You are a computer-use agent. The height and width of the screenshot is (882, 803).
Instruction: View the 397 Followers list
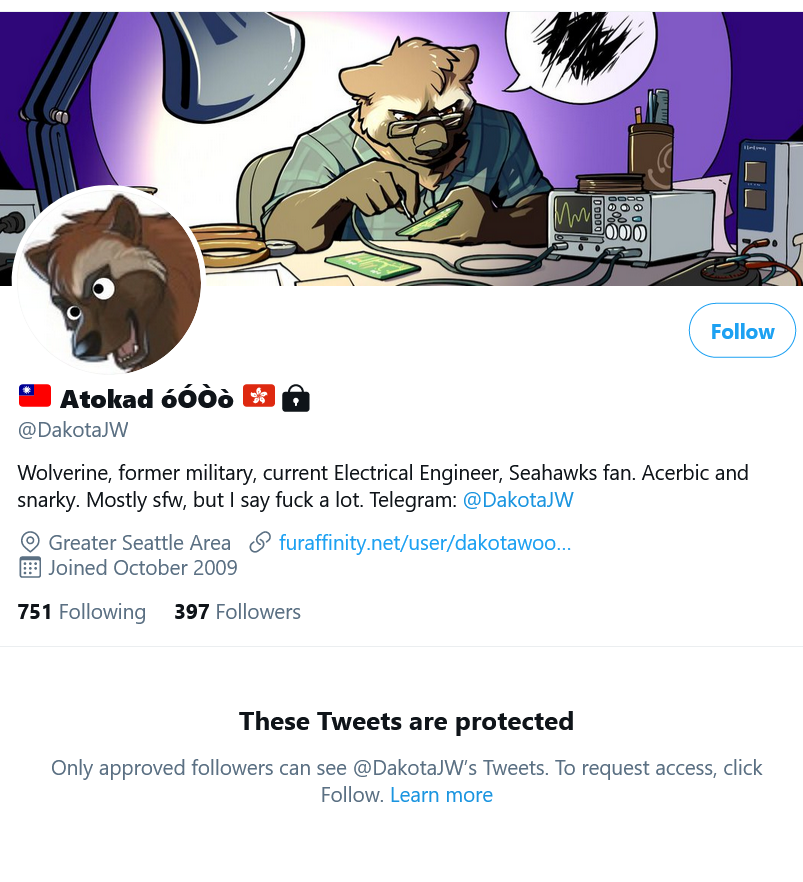(x=237, y=612)
